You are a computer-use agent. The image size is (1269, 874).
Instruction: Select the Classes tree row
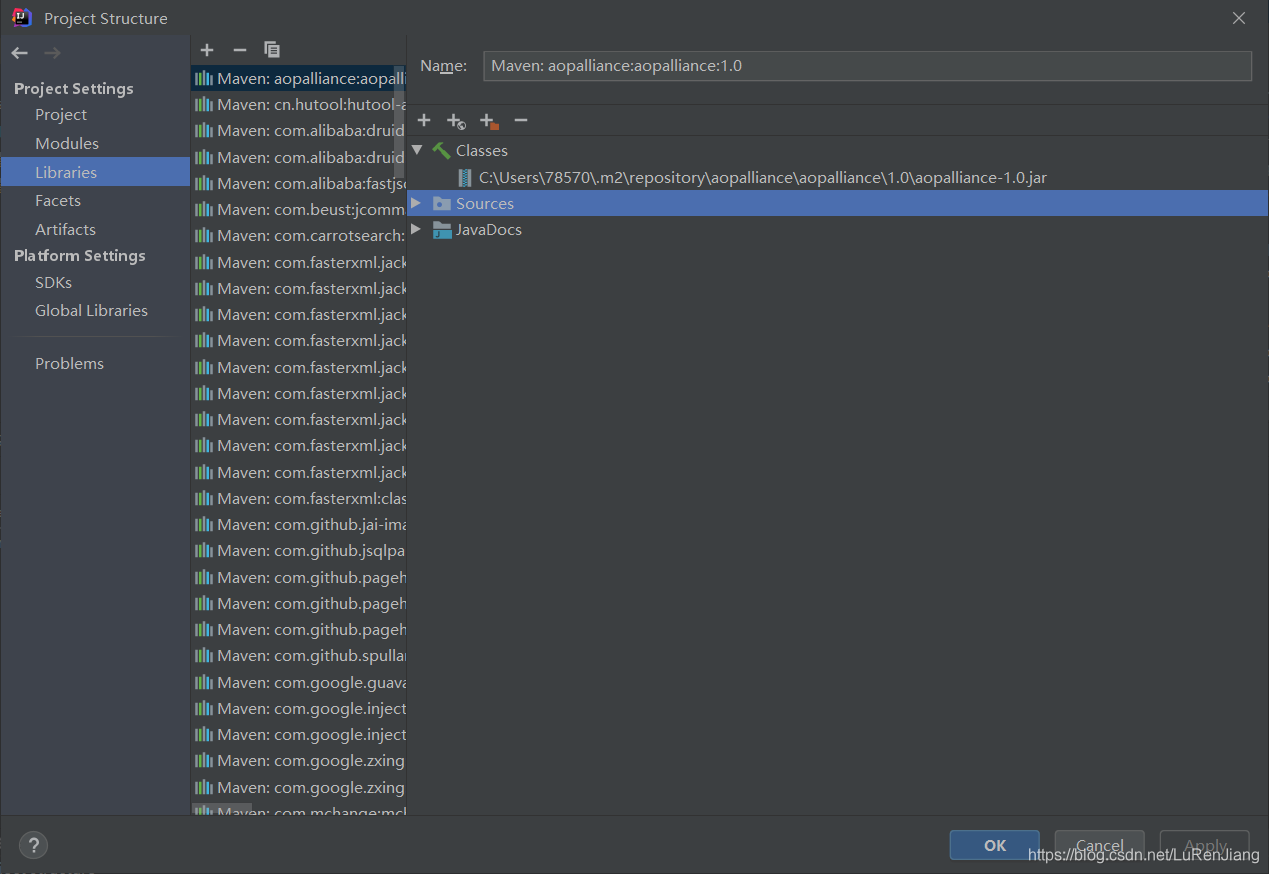837,150
